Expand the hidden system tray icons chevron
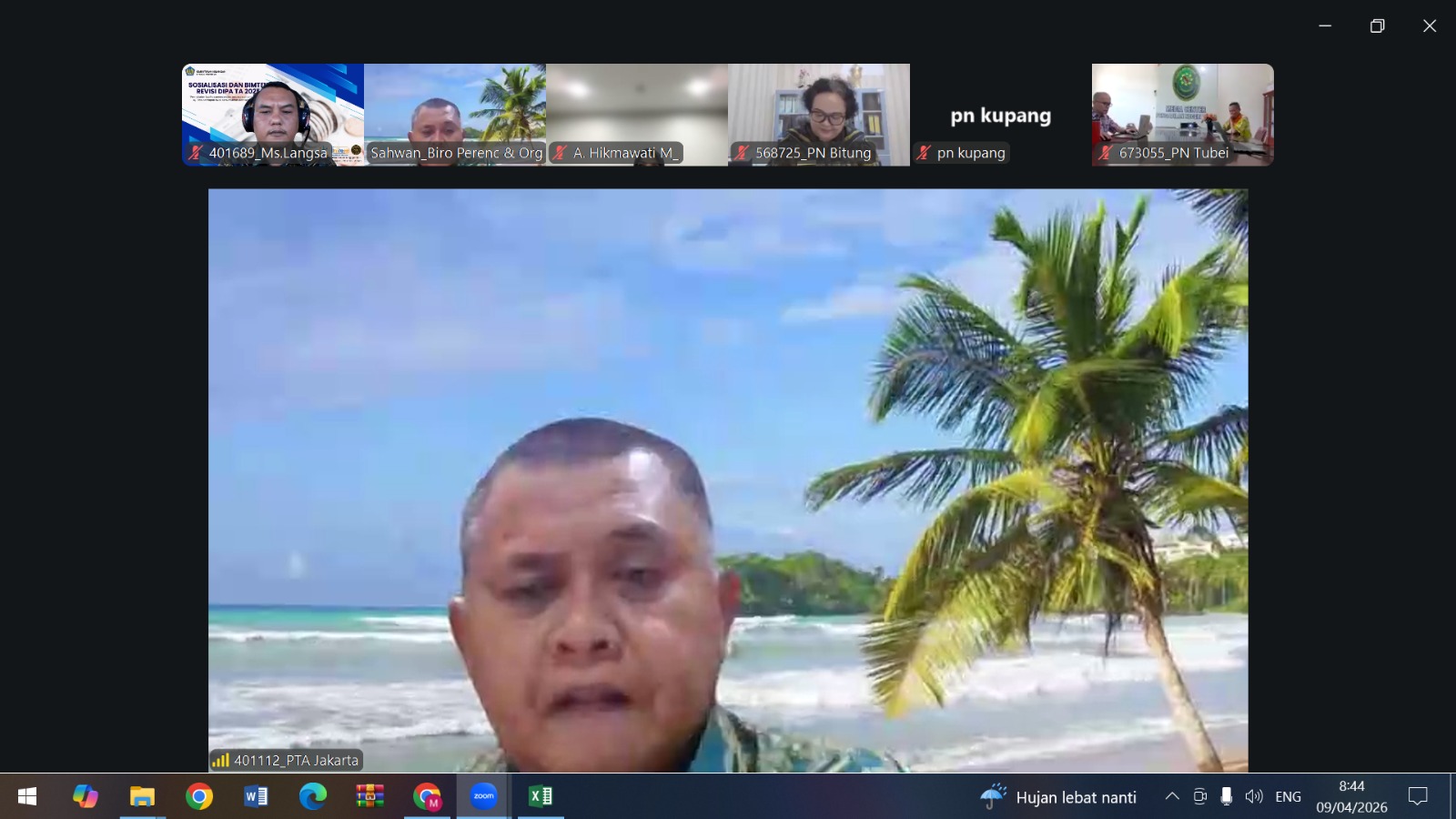This screenshot has width=1456, height=819. click(1172, 796)
